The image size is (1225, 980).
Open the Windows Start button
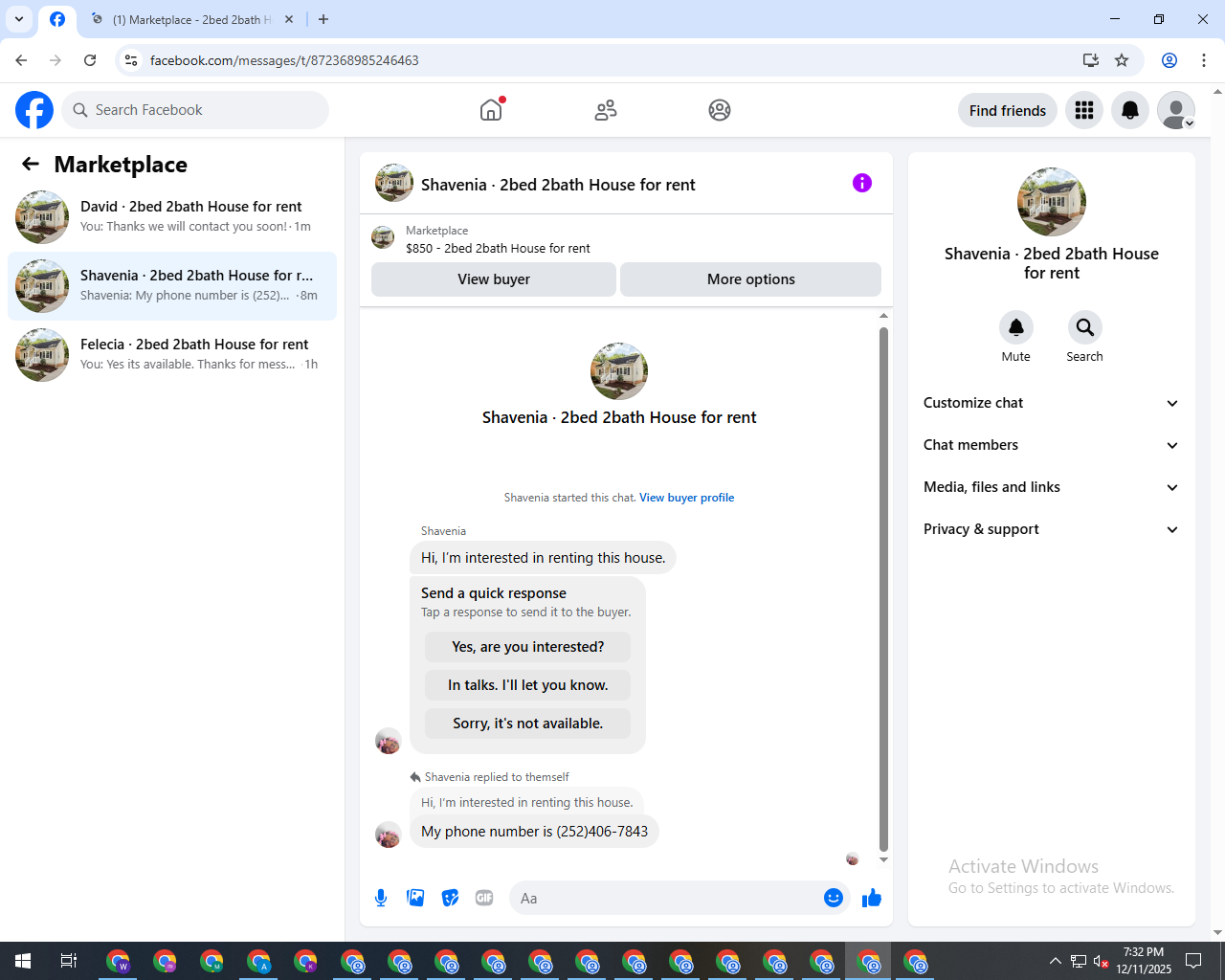click(23, 961)
